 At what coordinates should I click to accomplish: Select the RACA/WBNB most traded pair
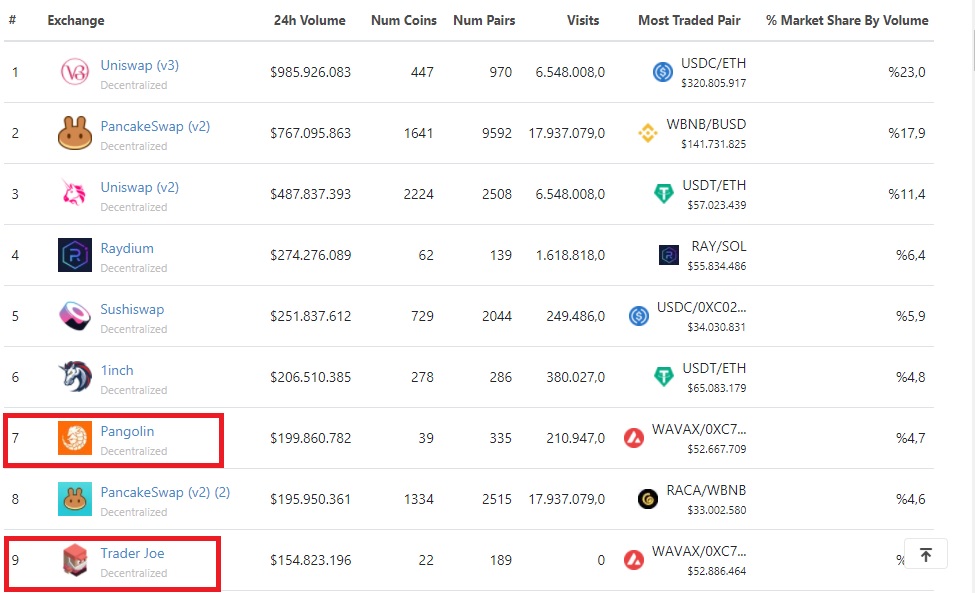[706, 490]
